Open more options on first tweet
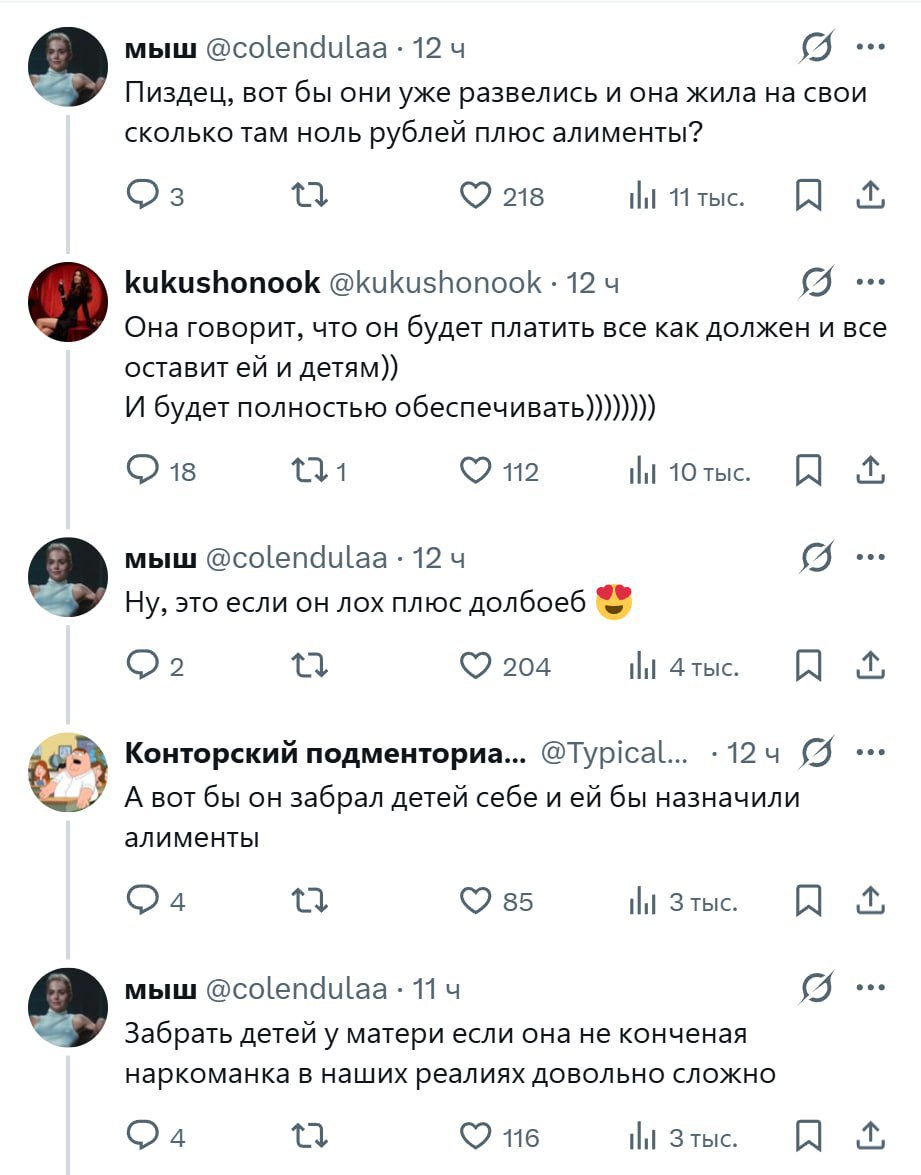 coord(871,46)
